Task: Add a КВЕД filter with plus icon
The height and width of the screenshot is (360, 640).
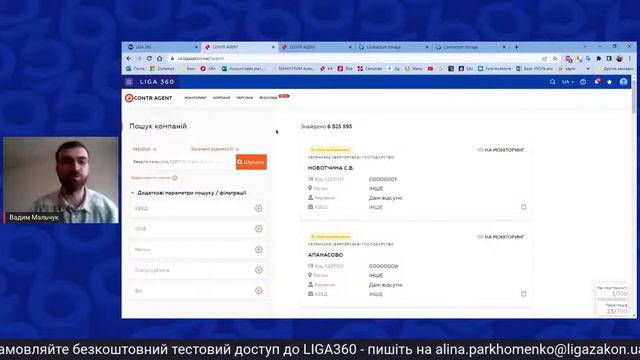Action: 258,209
